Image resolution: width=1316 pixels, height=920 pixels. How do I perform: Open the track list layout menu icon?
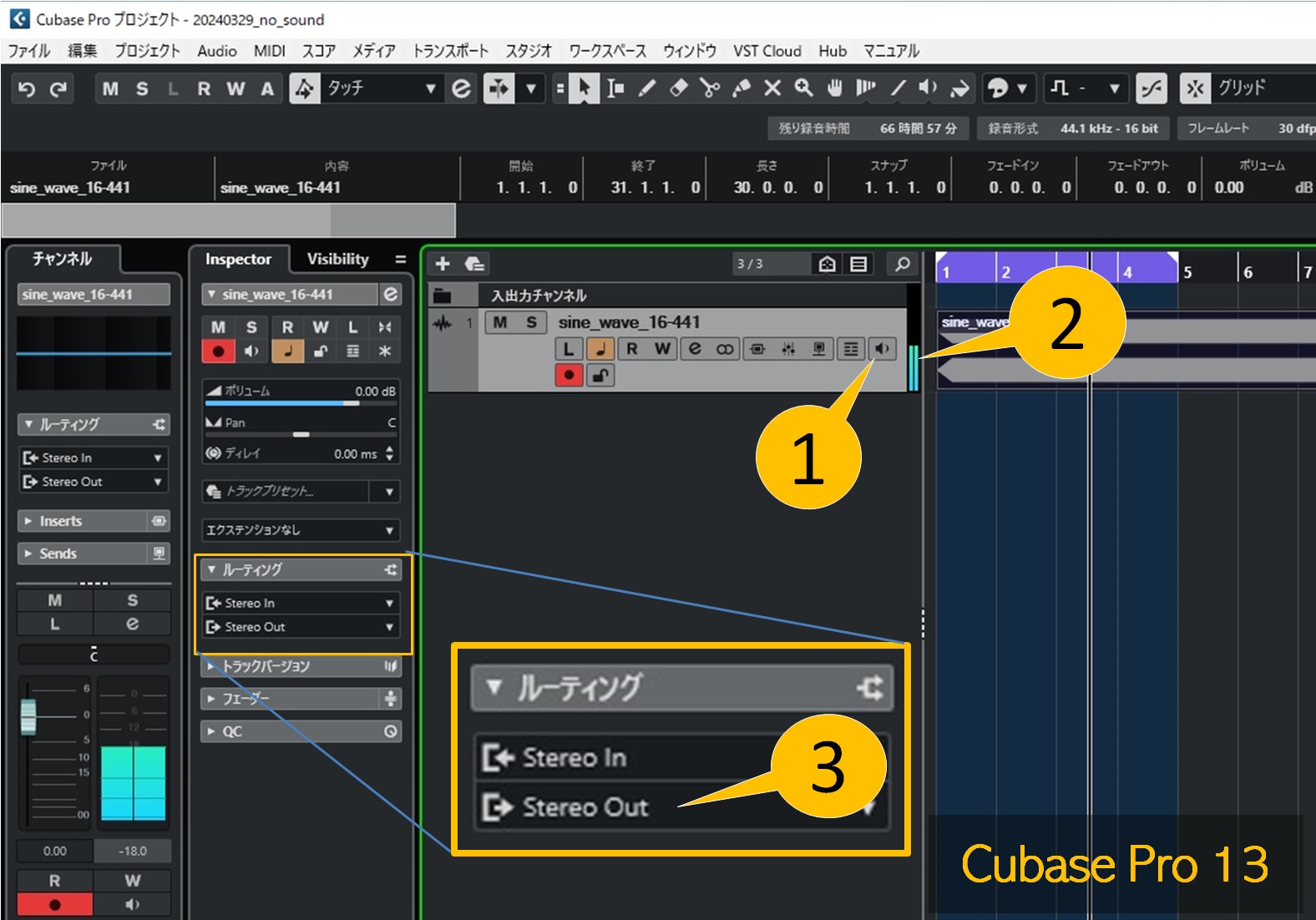(858, 264)
